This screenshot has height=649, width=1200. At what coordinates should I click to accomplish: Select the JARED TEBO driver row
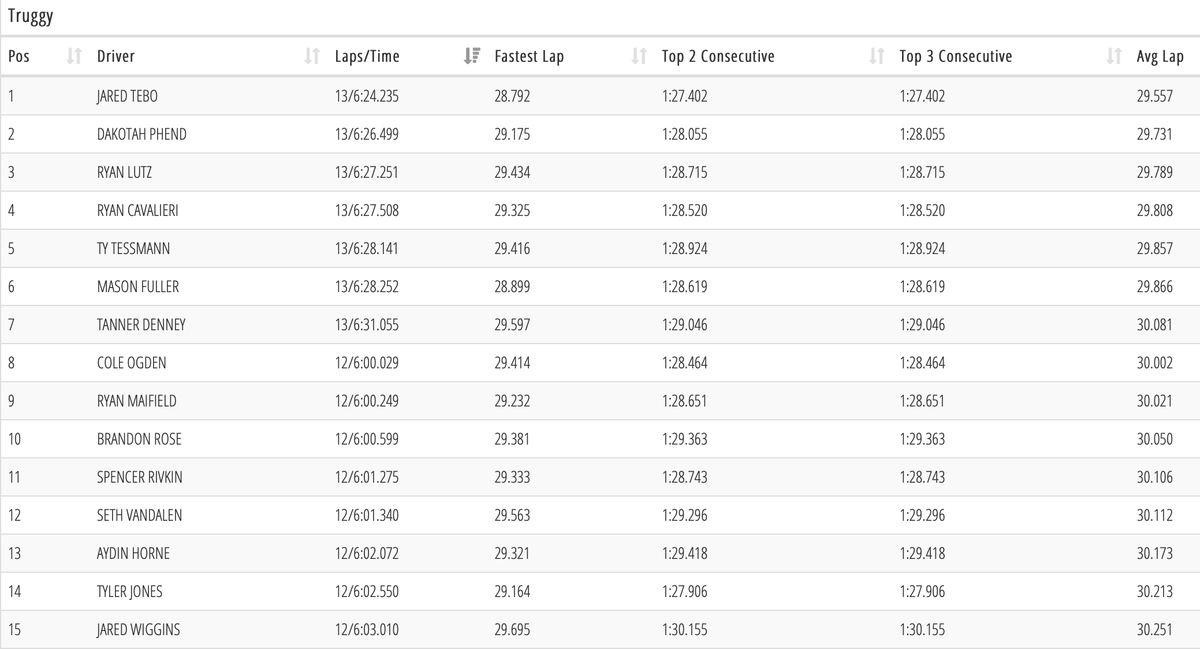tap(127, 97)
